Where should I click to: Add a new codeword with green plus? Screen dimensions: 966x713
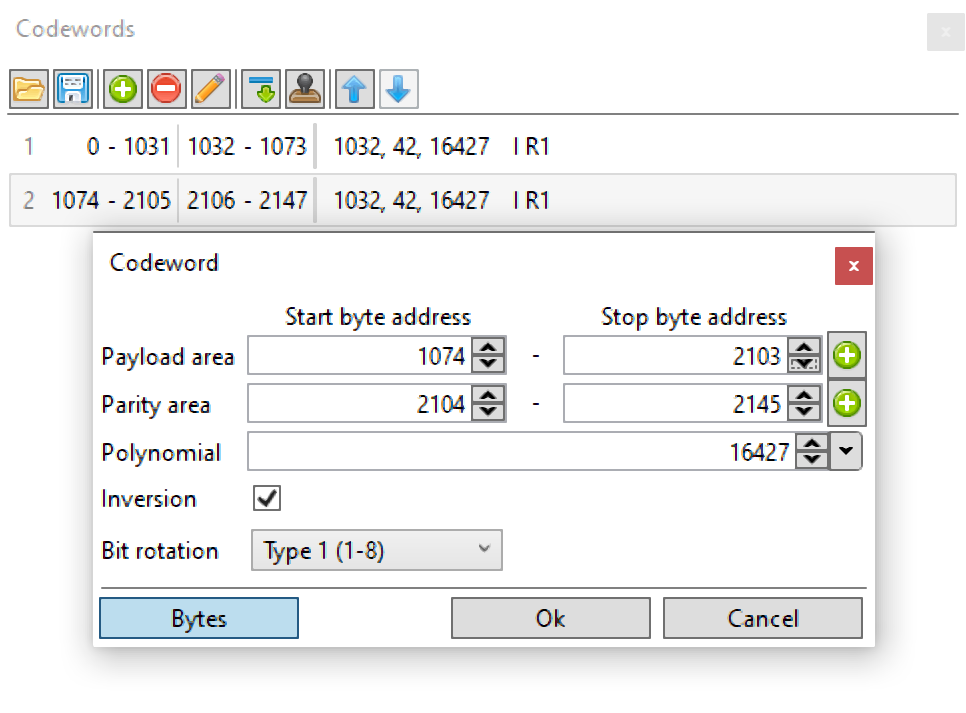123,89
